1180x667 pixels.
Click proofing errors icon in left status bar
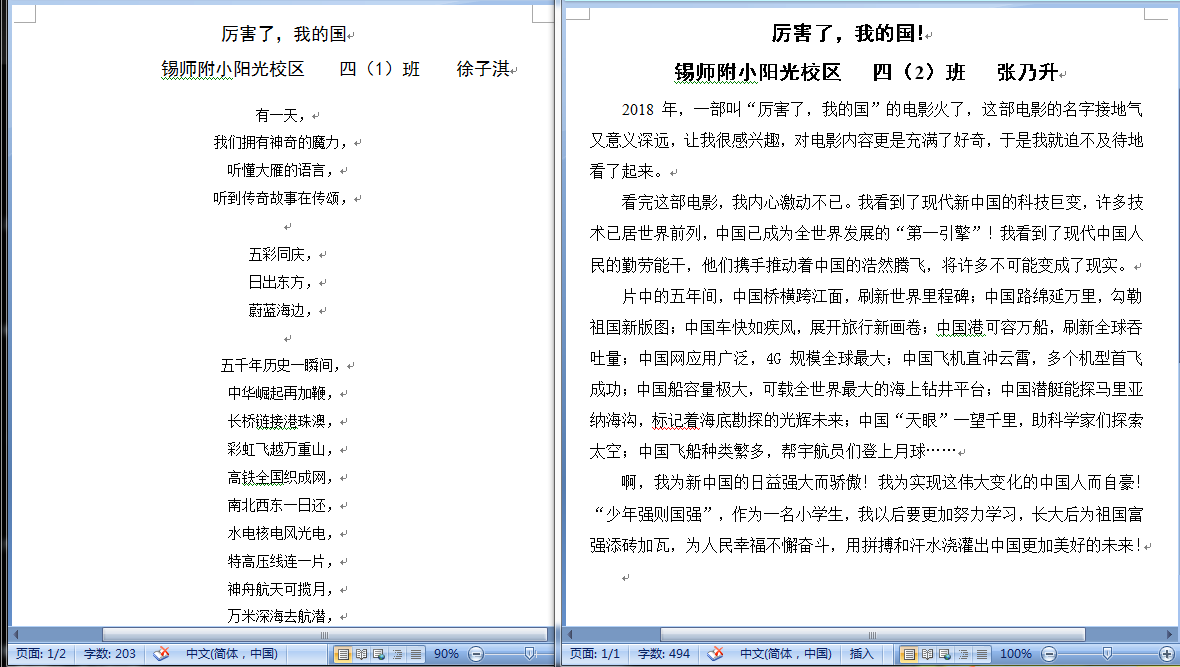click(x=161, y=653)
